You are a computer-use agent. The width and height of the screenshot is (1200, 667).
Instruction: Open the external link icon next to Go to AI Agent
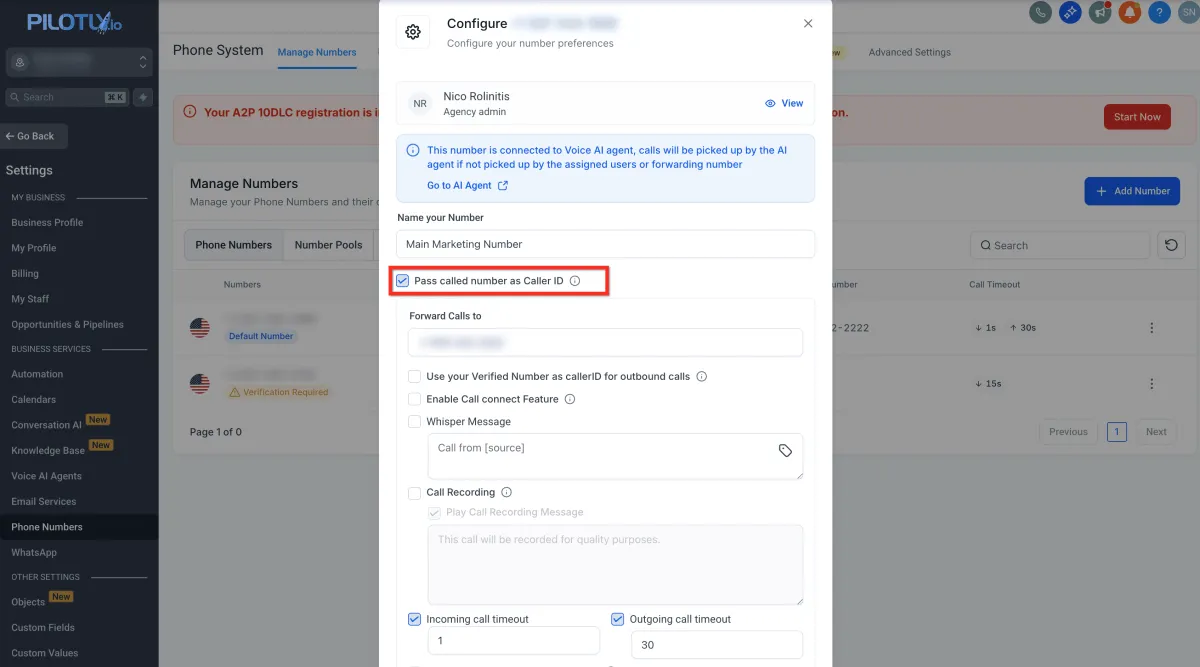tap(503, 185)
